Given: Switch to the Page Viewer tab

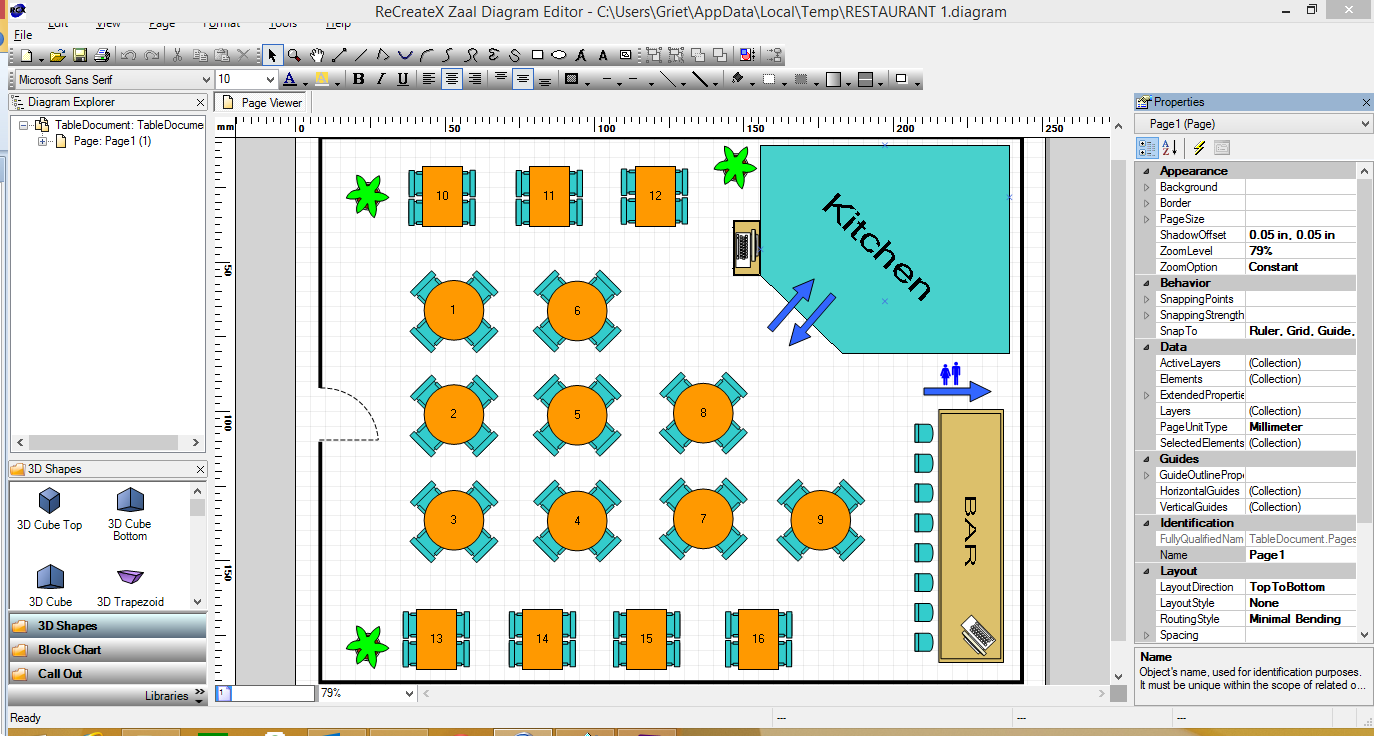Looking at the screenshot, I should 262,102.
